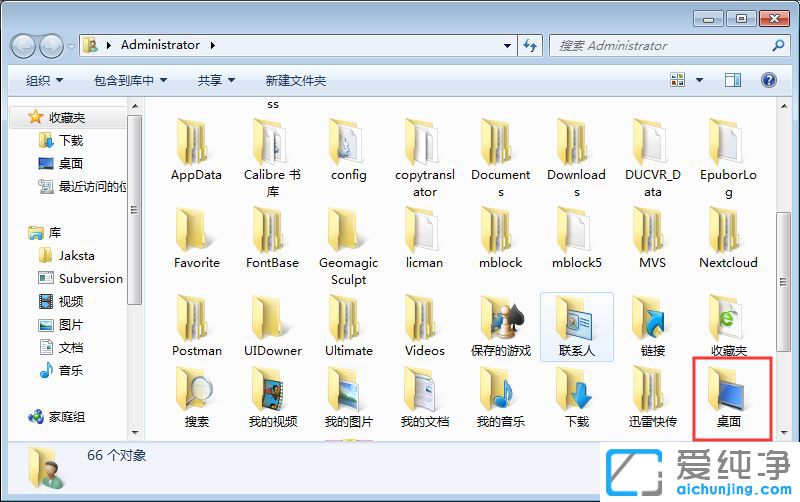Open the Calibre 书库 folder
Viewport: 800px width, 502px height.
[x=272, y=158]
